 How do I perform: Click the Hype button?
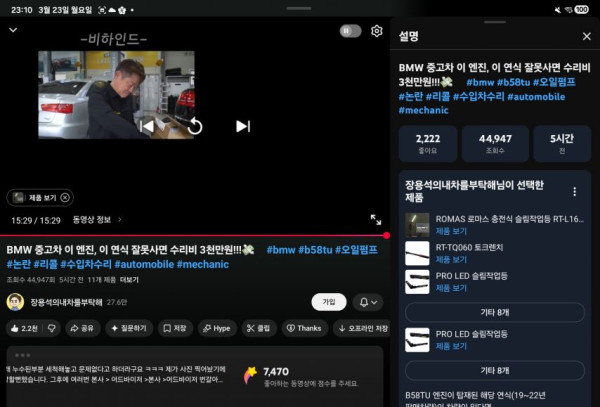click(x=217, y=328)
